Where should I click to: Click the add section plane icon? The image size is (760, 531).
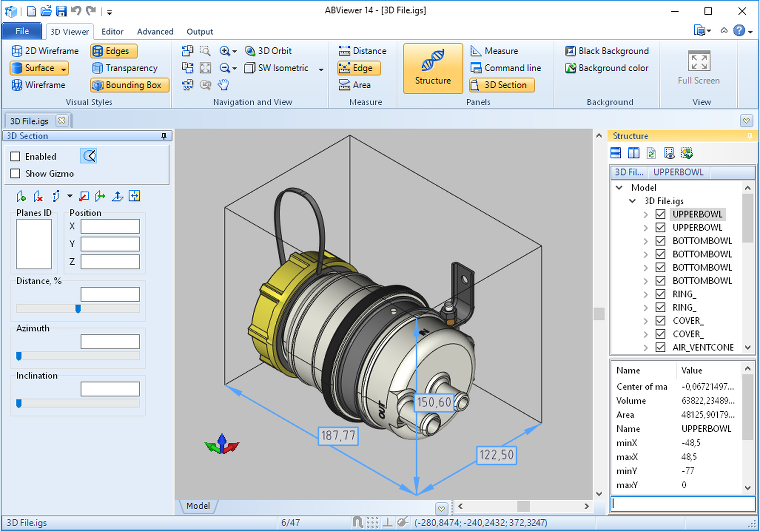21,196
